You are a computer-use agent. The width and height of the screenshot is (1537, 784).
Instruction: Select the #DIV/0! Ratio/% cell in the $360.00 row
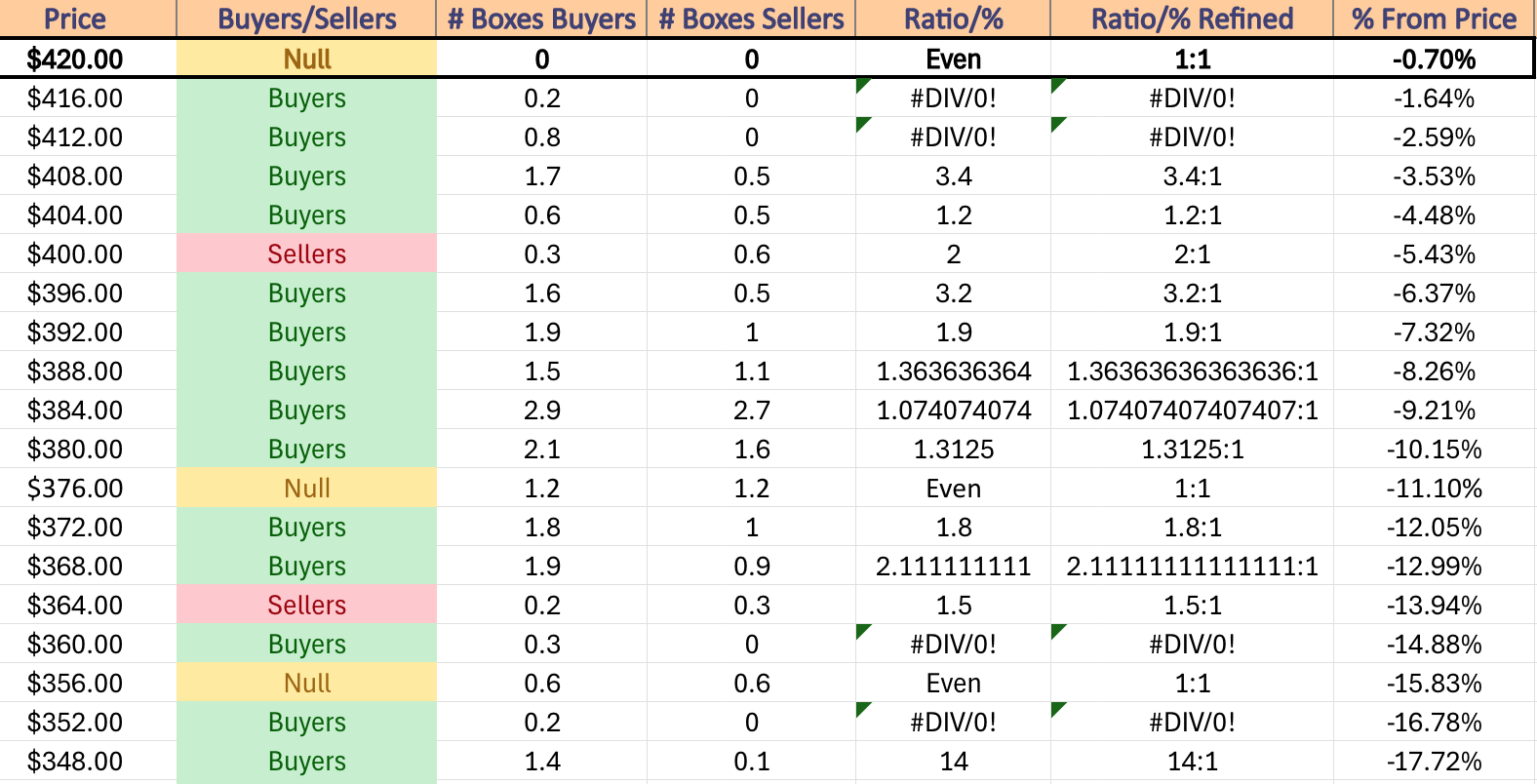click(953, 645)
